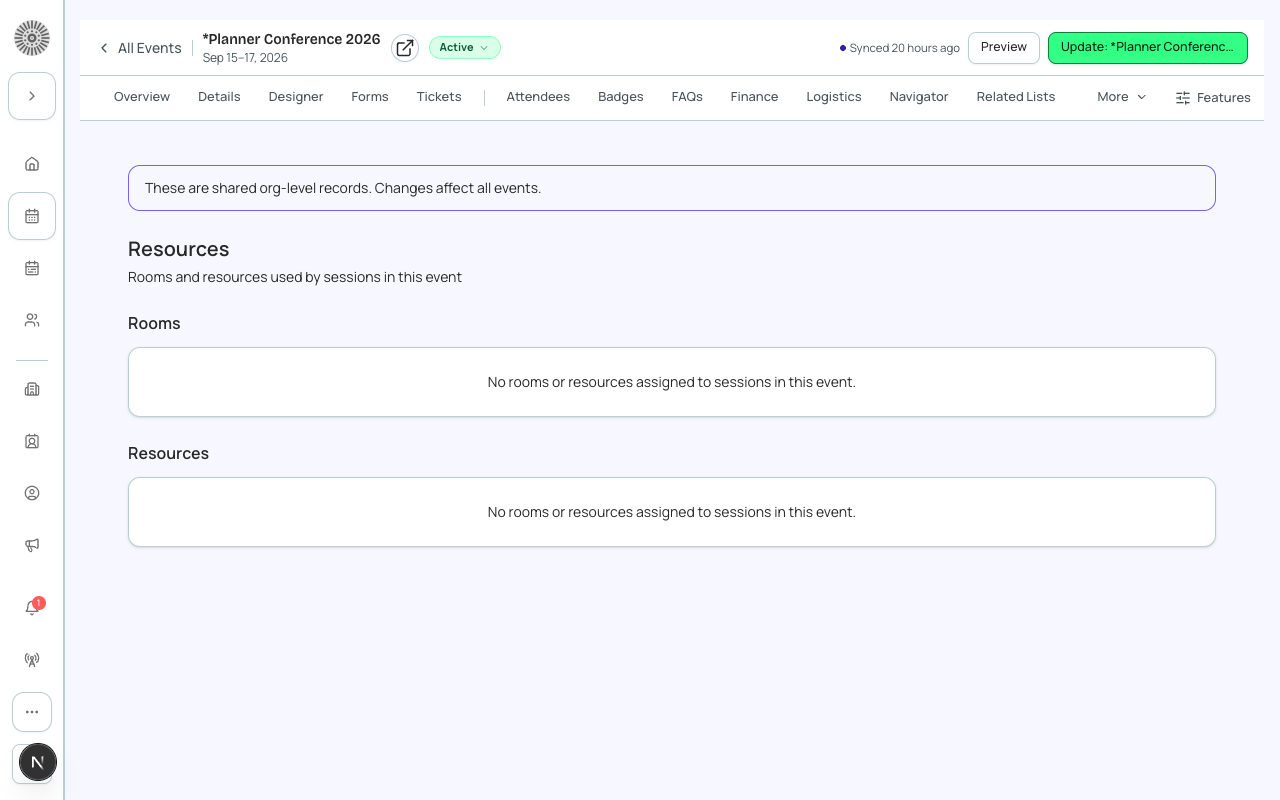Click the Preview button

[x=1004, y=47]
